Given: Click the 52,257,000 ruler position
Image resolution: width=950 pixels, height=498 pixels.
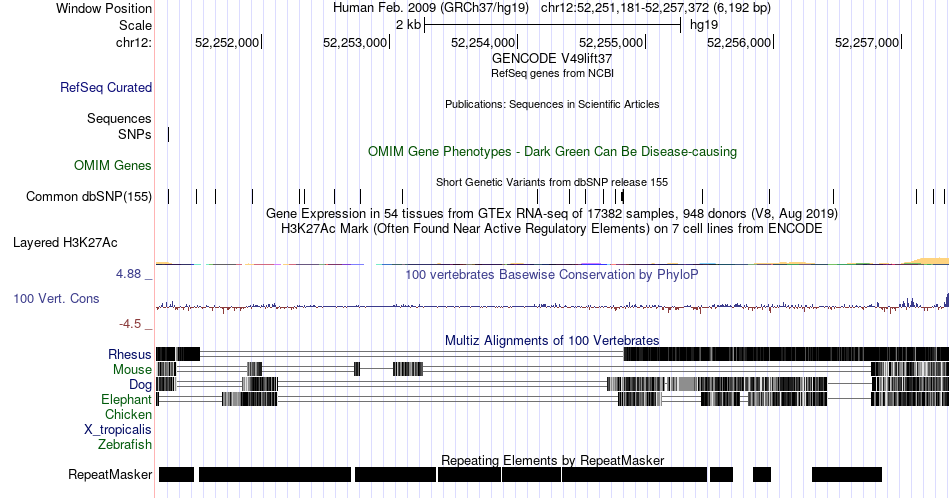Looking at the screenshot, I should point(867,42).
